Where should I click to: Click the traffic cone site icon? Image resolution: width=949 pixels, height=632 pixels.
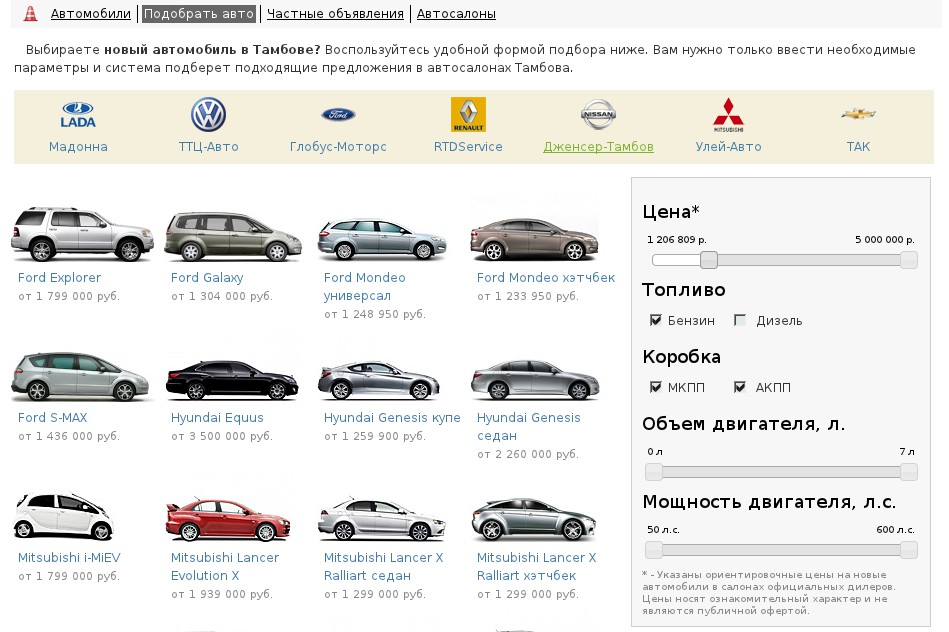click(x=30, y=13)
